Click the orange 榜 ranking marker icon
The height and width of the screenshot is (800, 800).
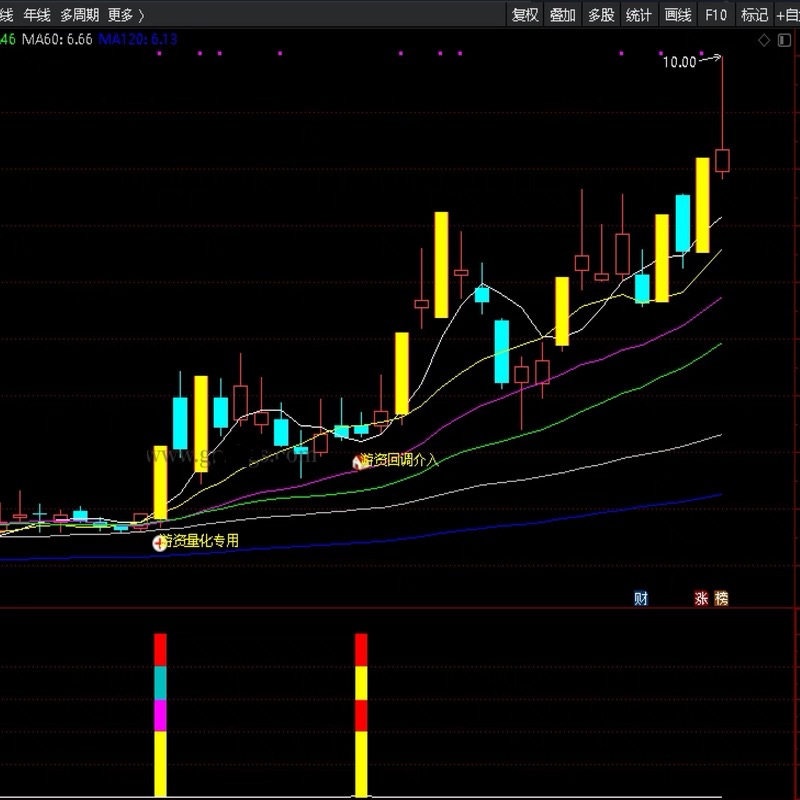click(721, 598)
